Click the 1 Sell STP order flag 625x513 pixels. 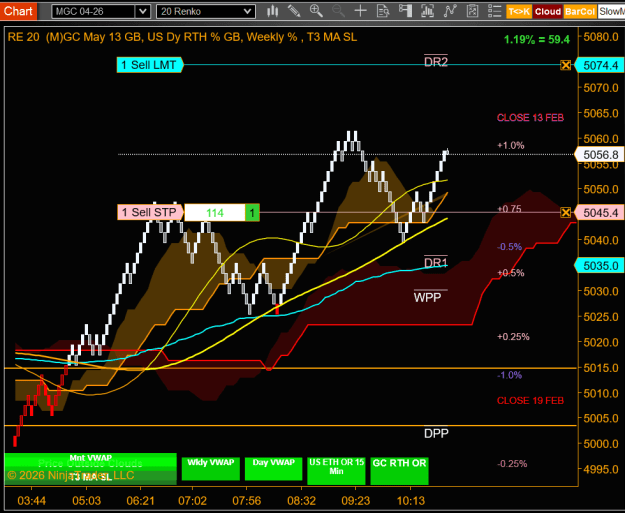tap(150, 212)
